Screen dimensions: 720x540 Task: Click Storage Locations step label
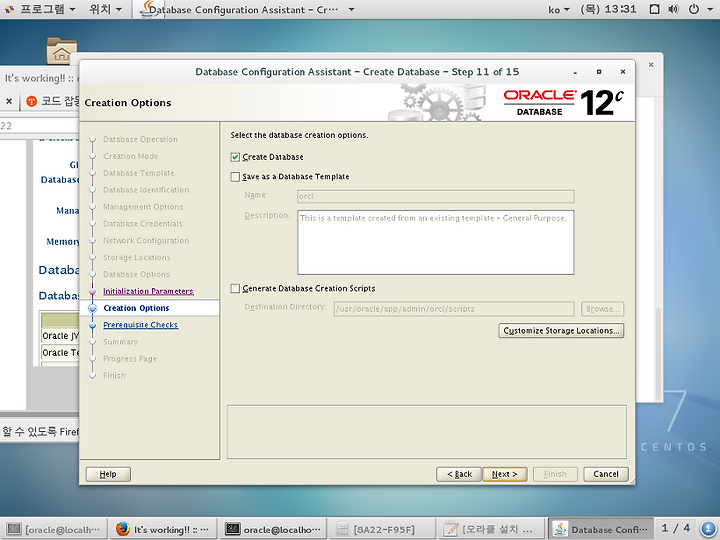(137, 258)
